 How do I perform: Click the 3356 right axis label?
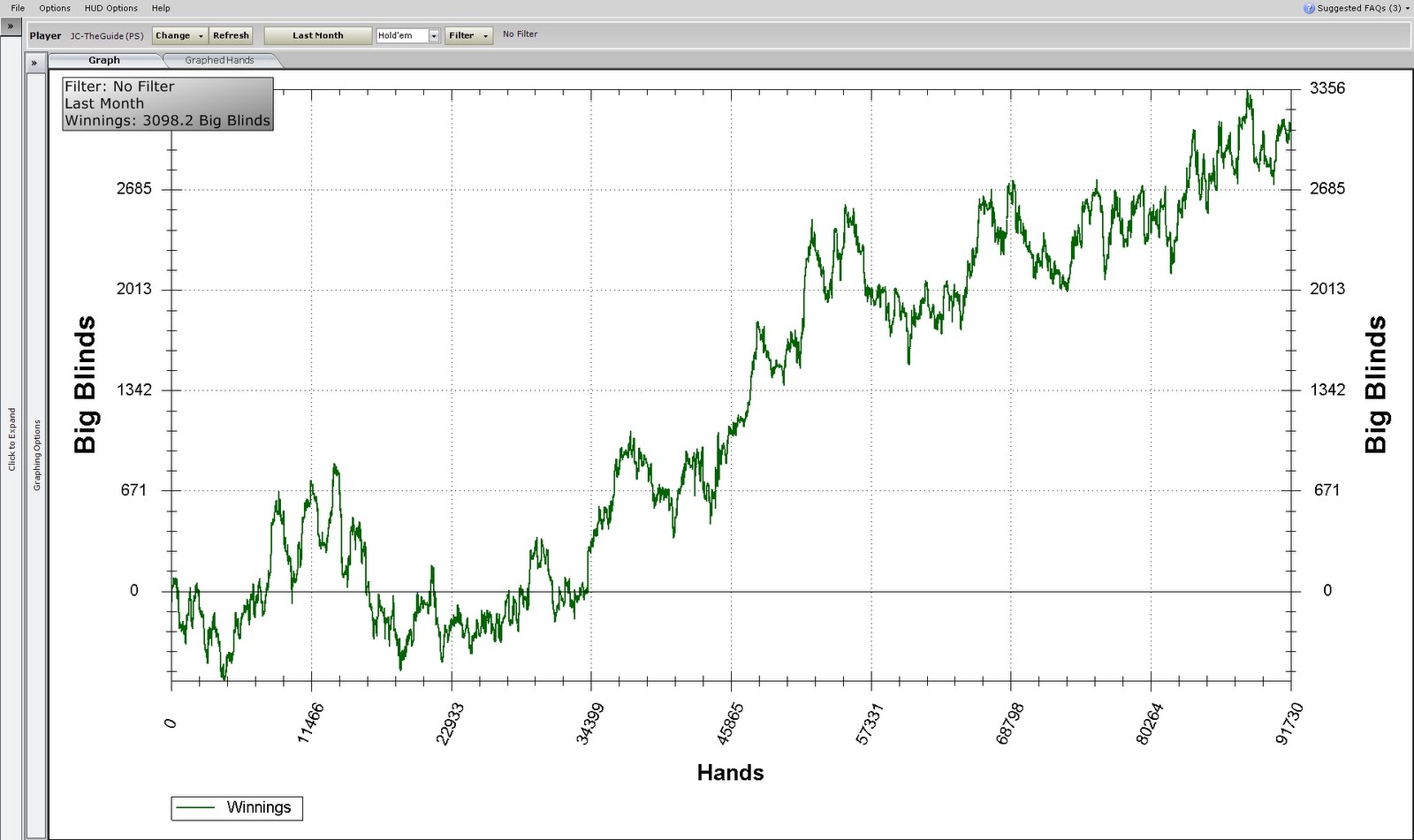(x=1327, y=88)
